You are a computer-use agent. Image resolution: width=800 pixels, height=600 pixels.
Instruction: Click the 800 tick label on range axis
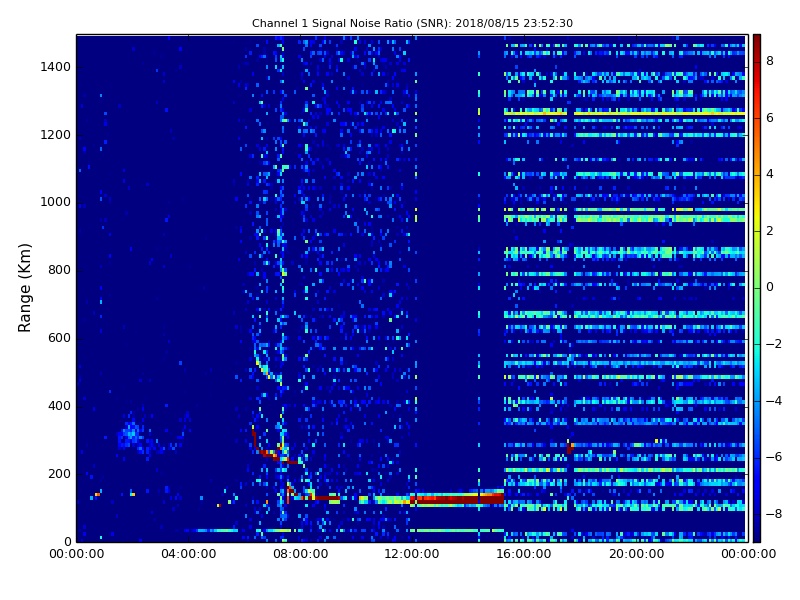59,270
